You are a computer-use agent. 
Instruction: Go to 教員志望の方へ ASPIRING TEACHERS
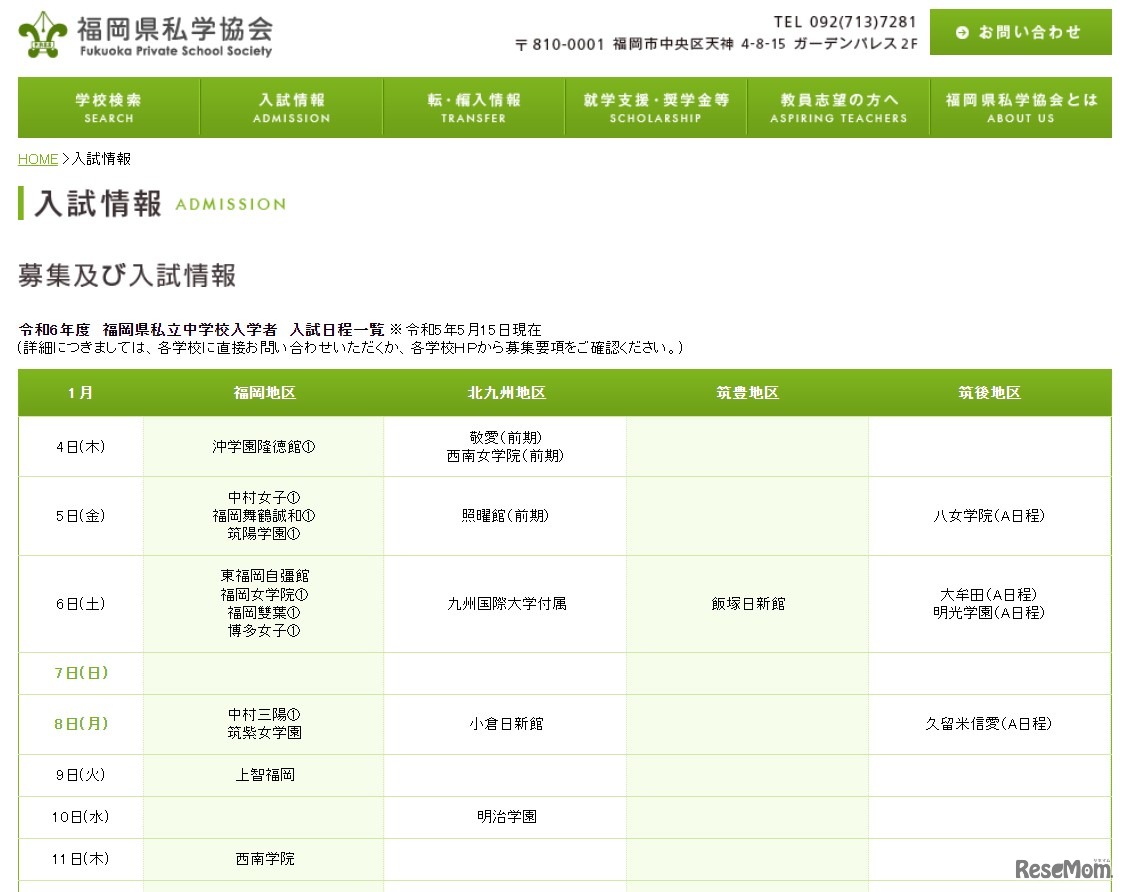[x=838, y=108]
